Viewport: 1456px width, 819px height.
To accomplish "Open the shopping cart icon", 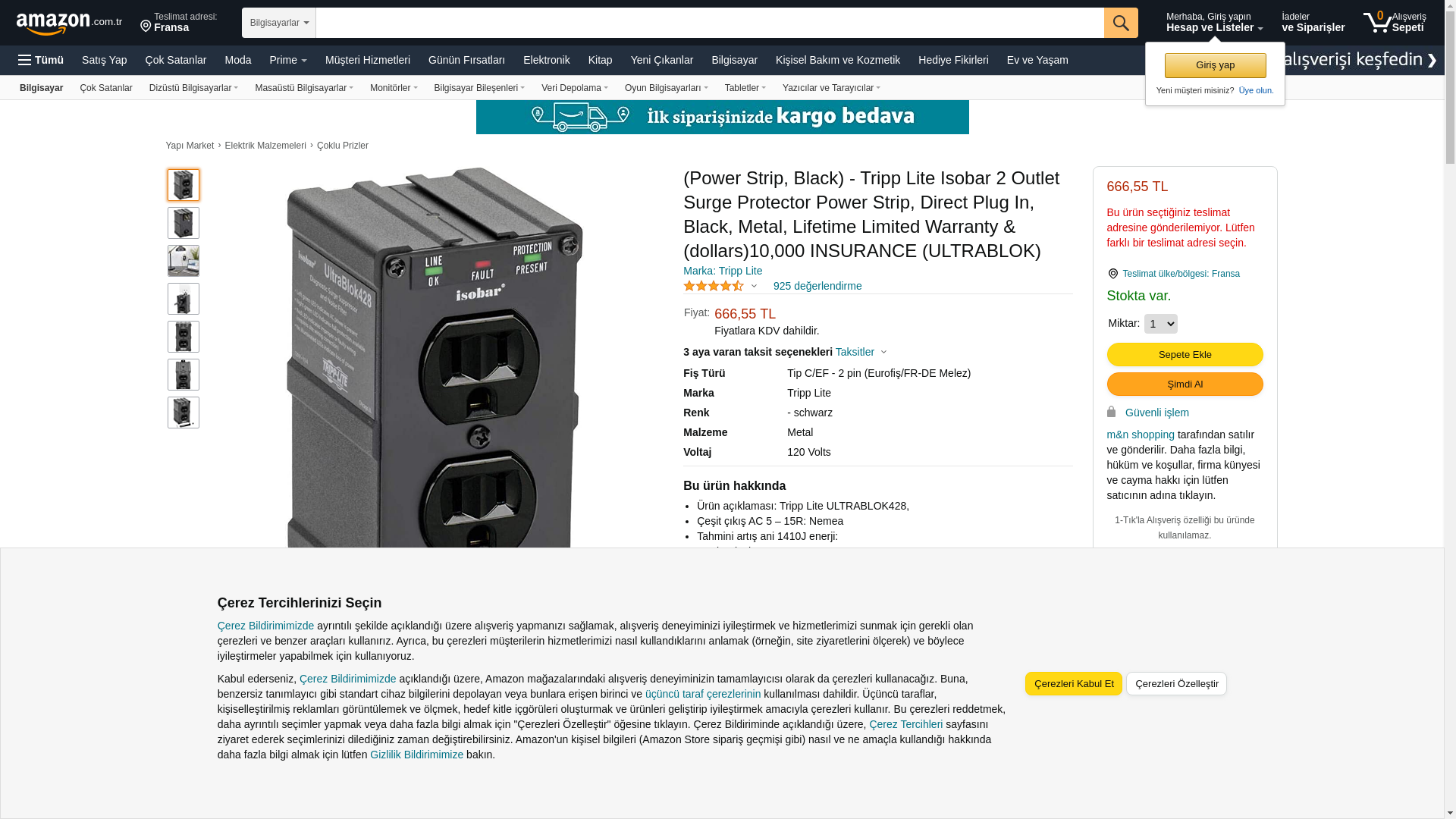I will [1377, 22].
